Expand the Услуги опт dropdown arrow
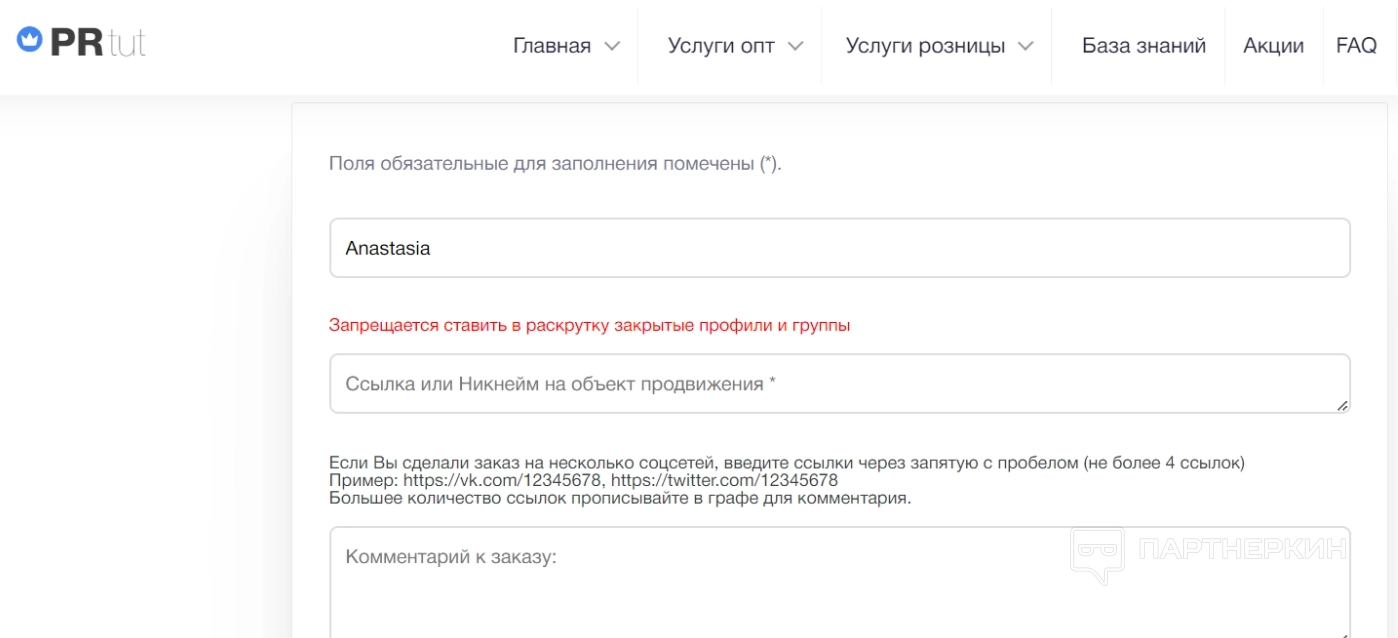1398x638 pixels. [795, 46]
